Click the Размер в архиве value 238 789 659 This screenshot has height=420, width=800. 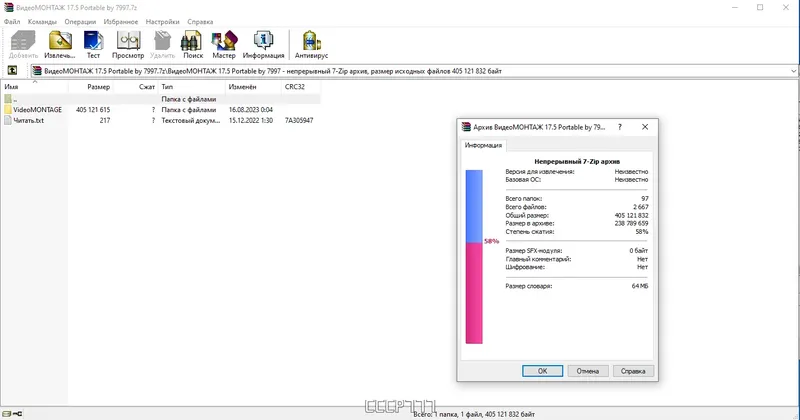632,224
